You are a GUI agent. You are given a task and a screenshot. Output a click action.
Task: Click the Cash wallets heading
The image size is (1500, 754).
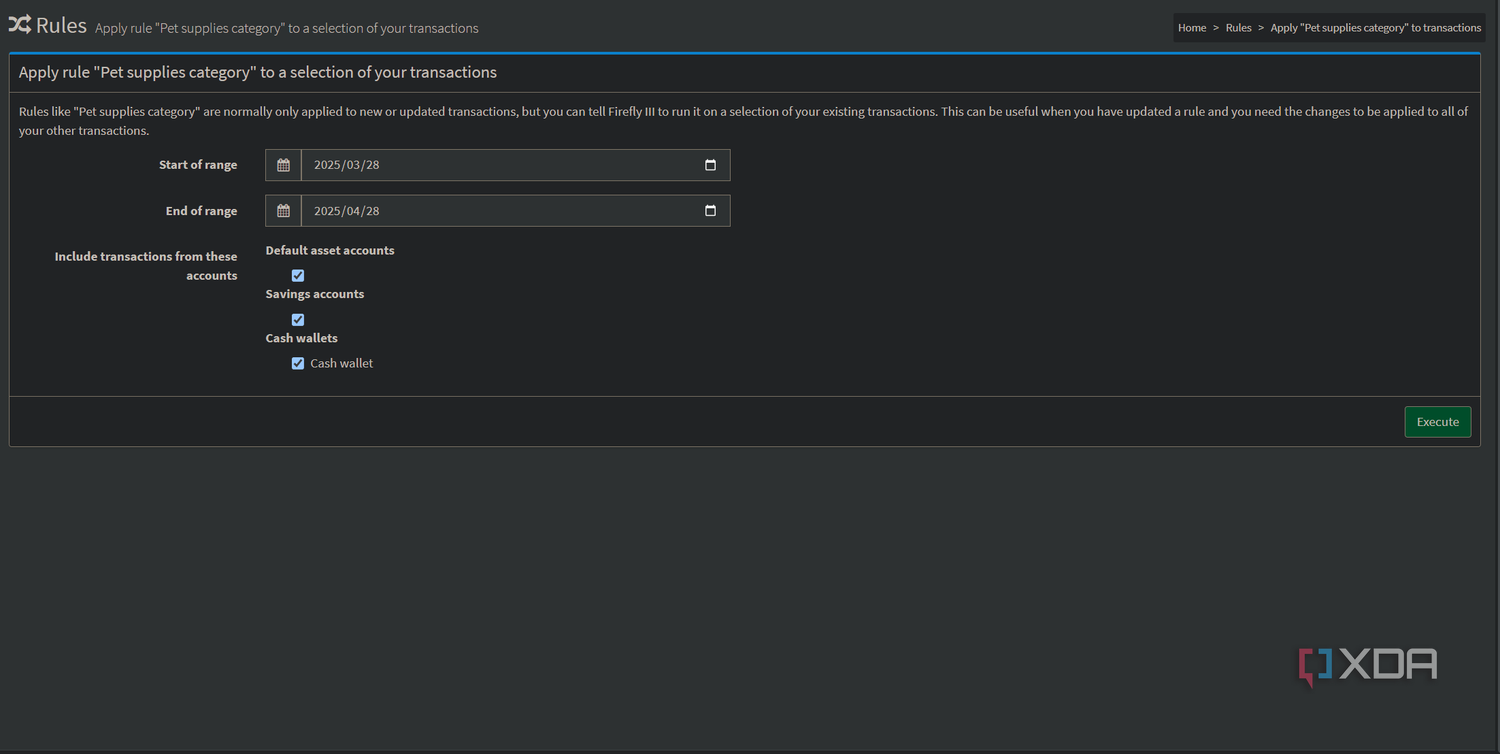tap(302, 338)
